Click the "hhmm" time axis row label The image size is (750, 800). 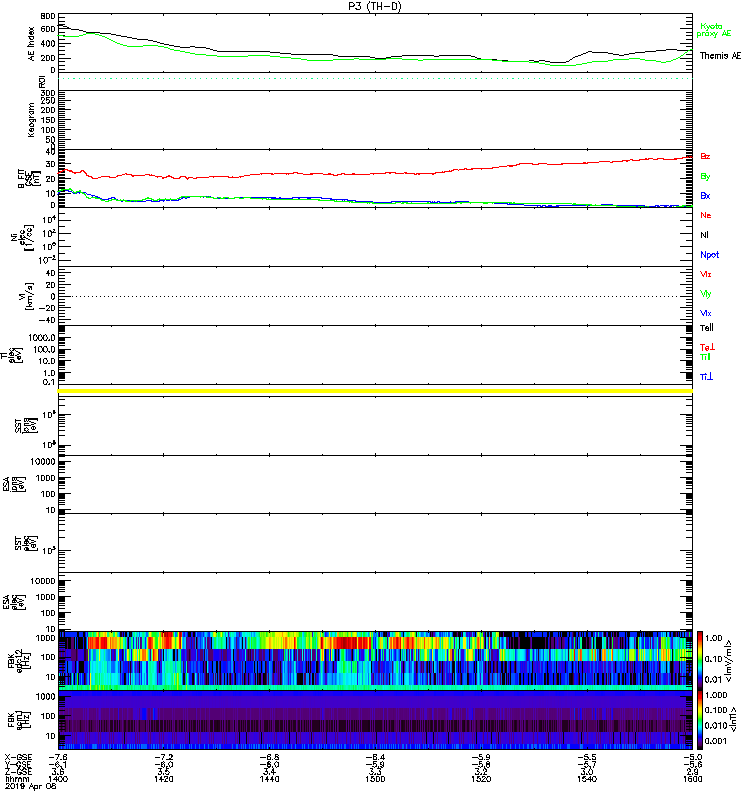click(17, 779)
